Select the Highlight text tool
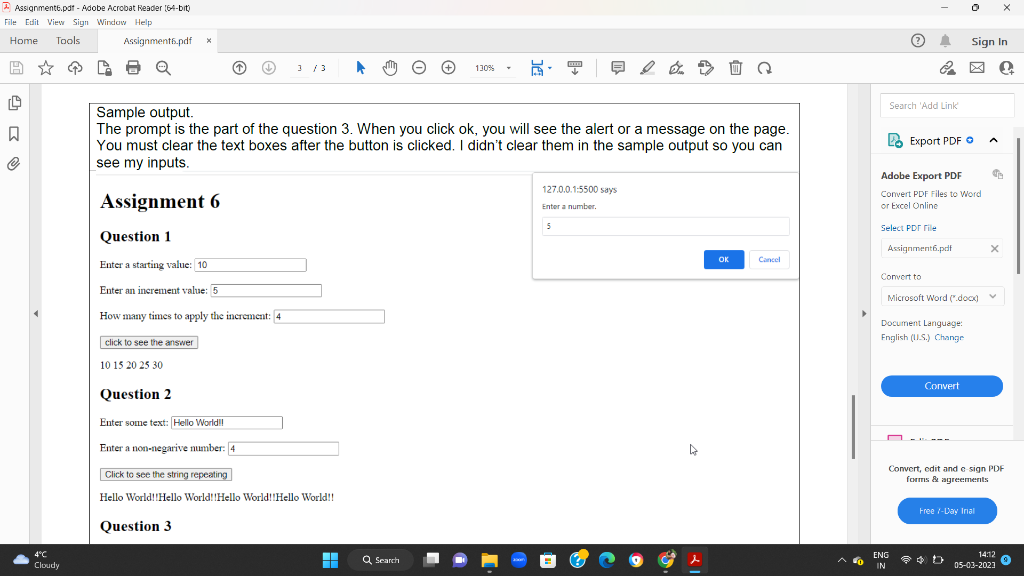The image size is (1024, 576). pyautogui.click(x=647, y=67)
